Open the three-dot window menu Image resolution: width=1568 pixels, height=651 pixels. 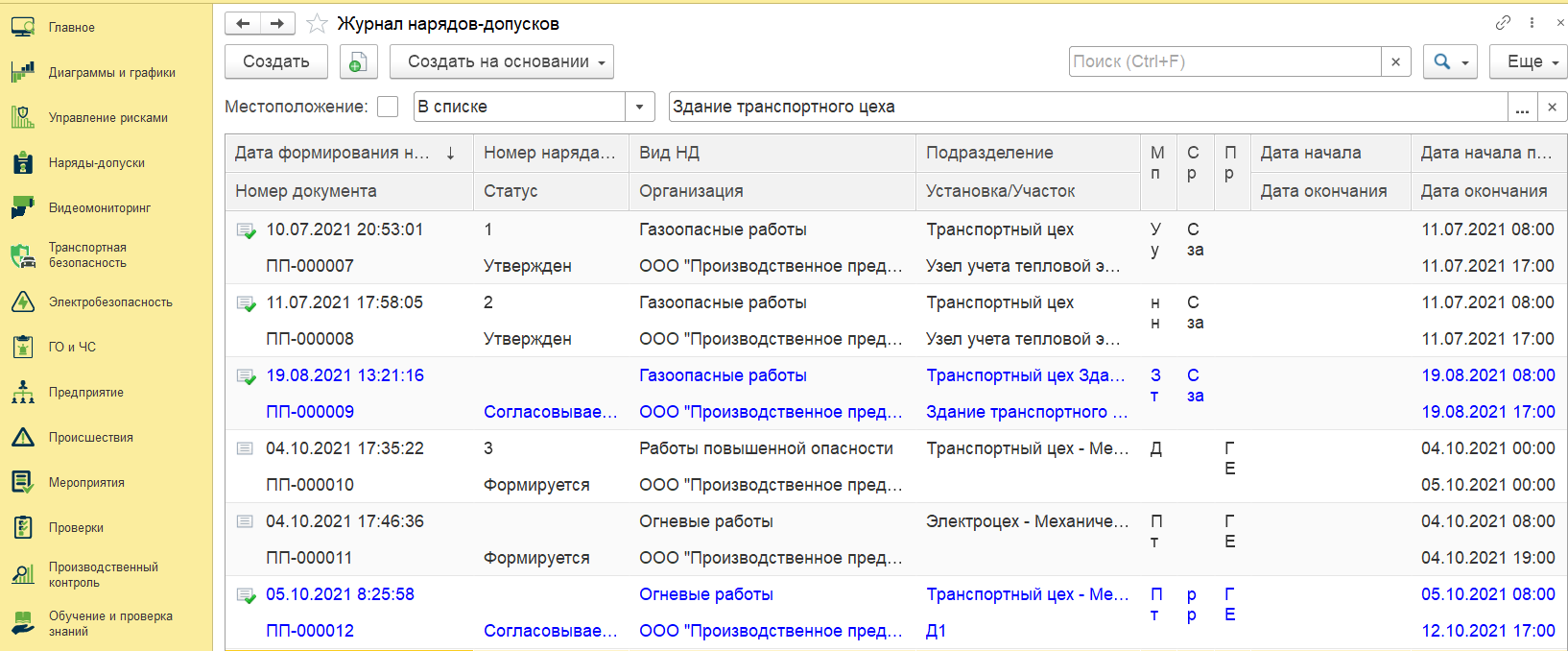coord(1532,22)
